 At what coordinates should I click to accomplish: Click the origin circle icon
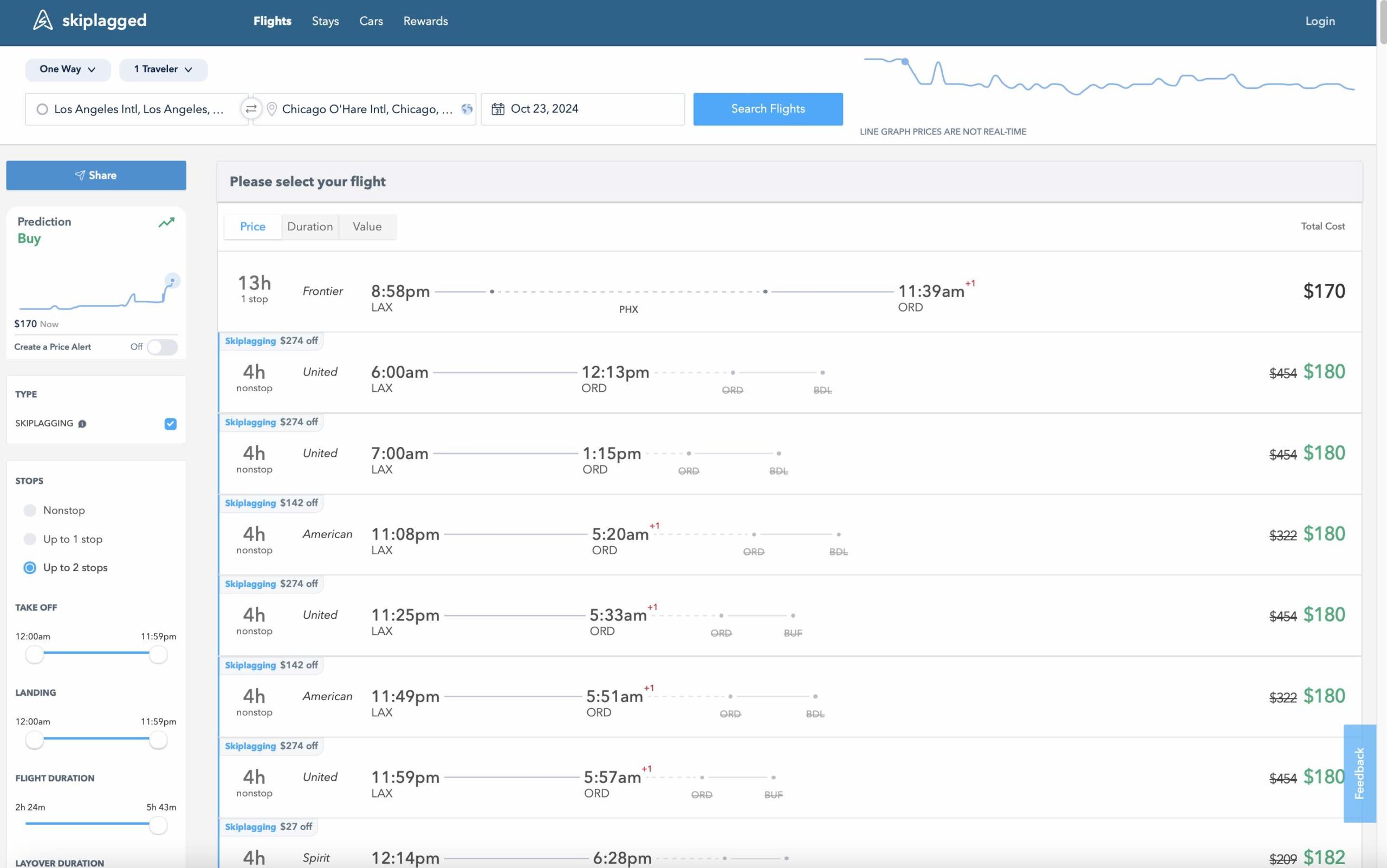pos(42,109)
